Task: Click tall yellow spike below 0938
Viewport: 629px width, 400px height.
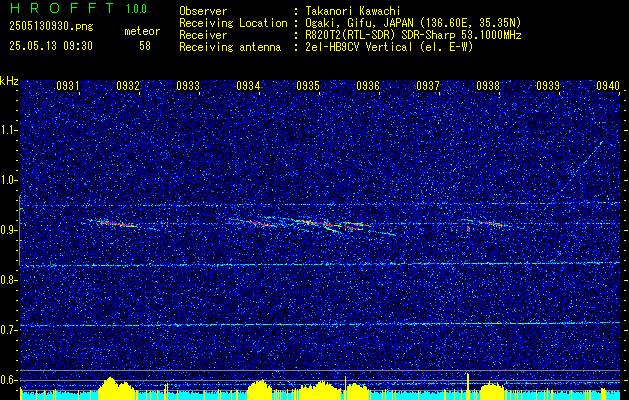Action: [468, 385]
